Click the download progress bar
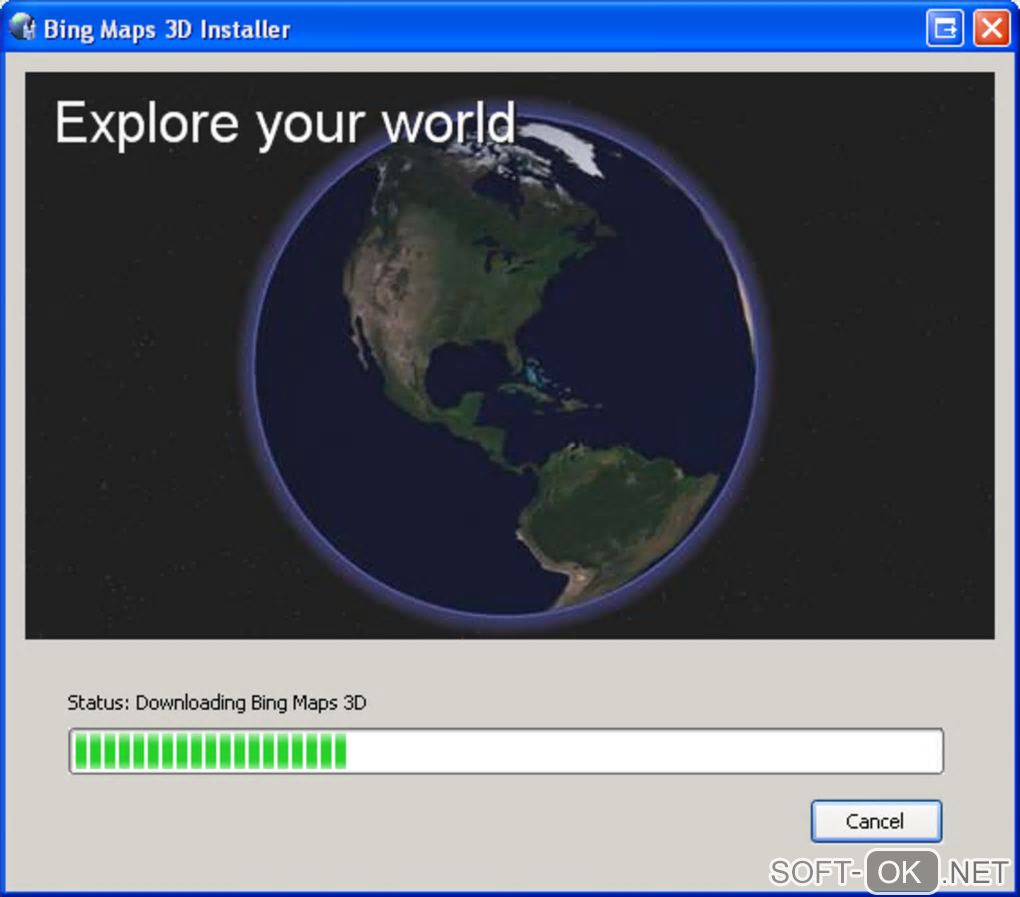 [x=506, y=751]
